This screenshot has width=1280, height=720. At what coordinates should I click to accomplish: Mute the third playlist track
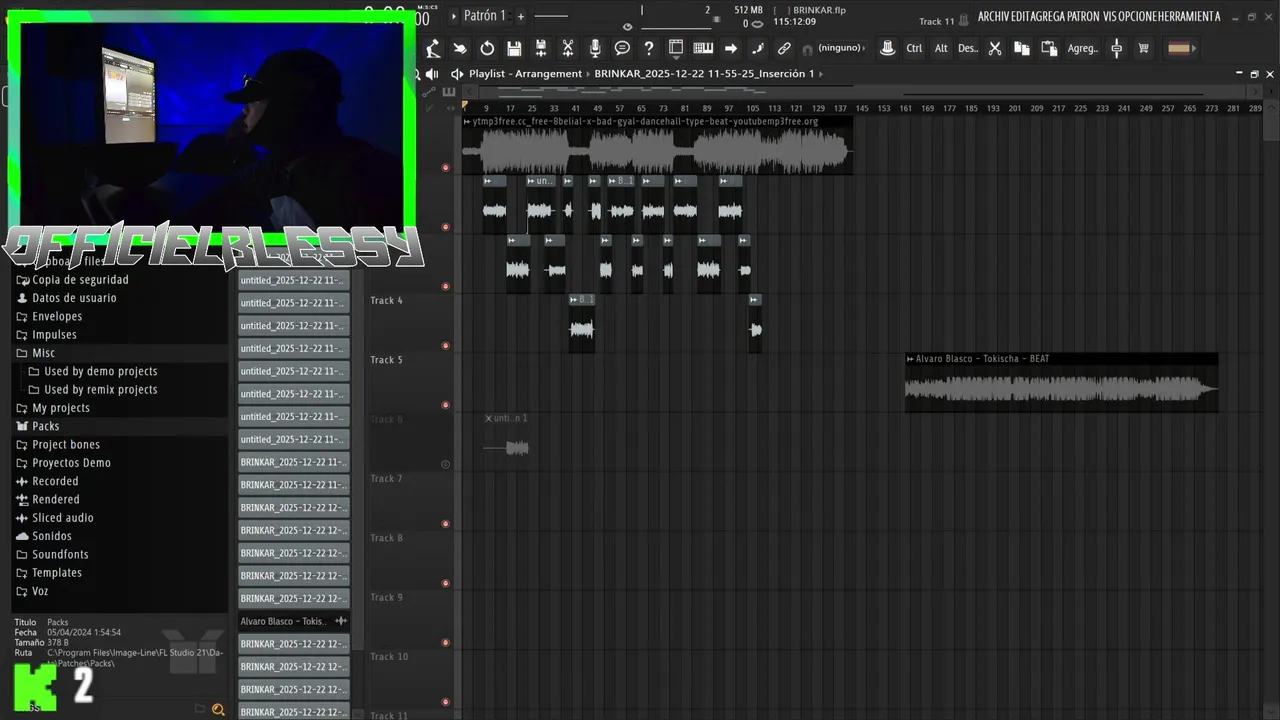(x=446, y=286)
